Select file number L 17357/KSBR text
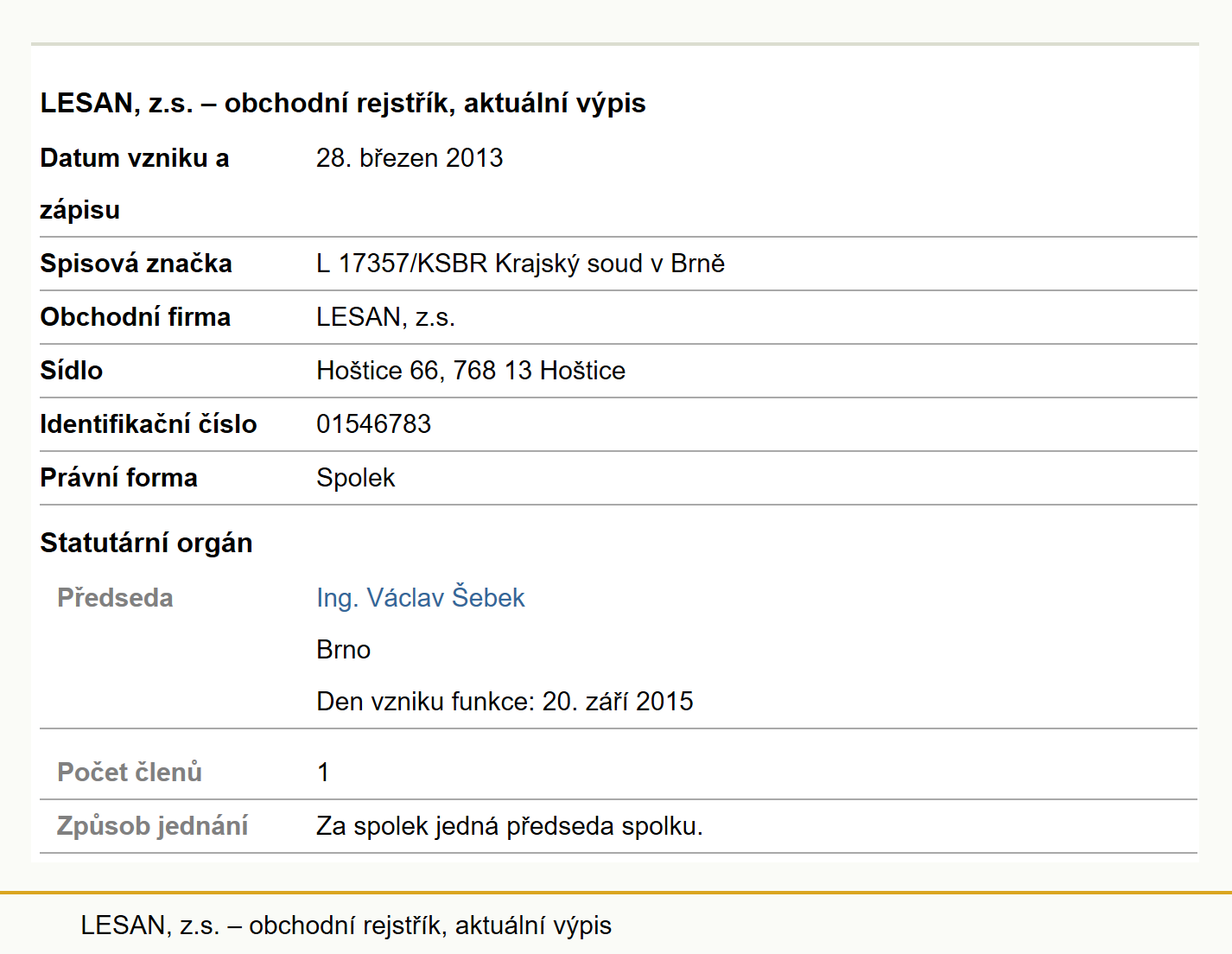 (x=402, y=264)
